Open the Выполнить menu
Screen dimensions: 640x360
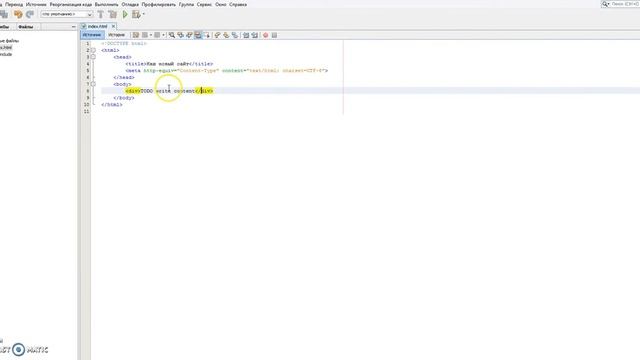[x=107, y=4]
